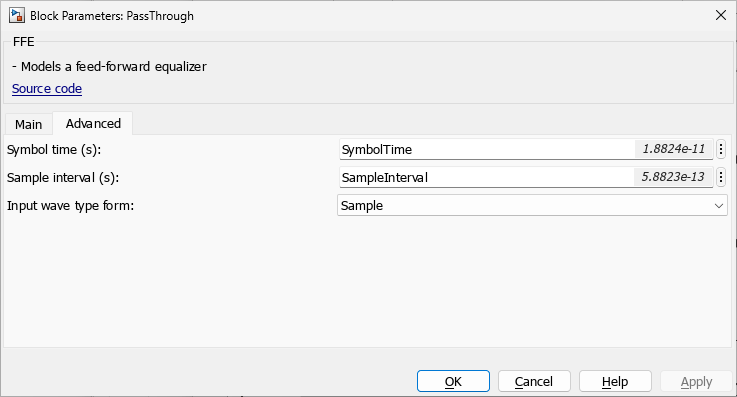Expand the Input wave type form dropdown
The width and height of the screenshot is (737, 397).
click(x=532, y=206)
